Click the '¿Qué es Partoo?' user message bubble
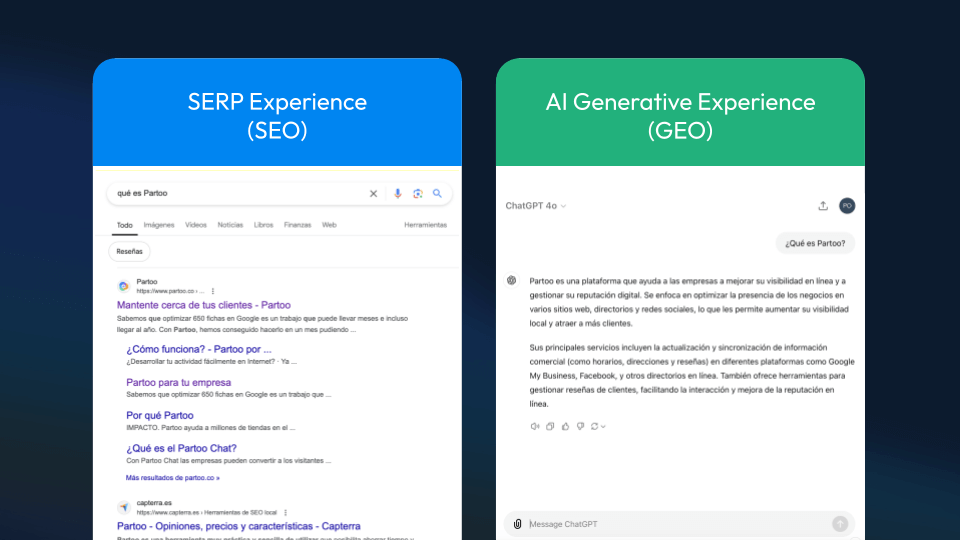 tap(815, 243)
